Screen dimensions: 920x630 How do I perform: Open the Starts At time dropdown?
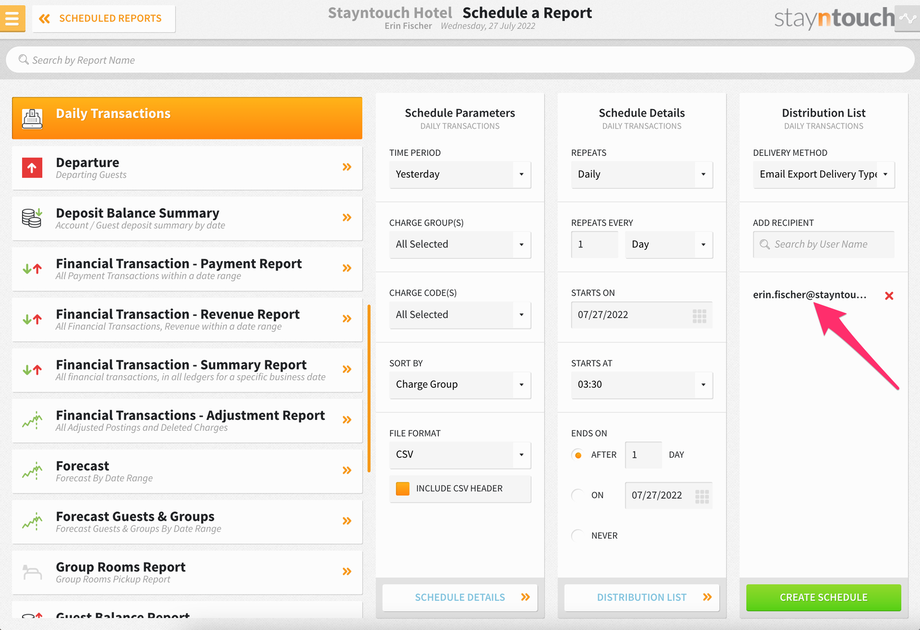coord(642,384)
